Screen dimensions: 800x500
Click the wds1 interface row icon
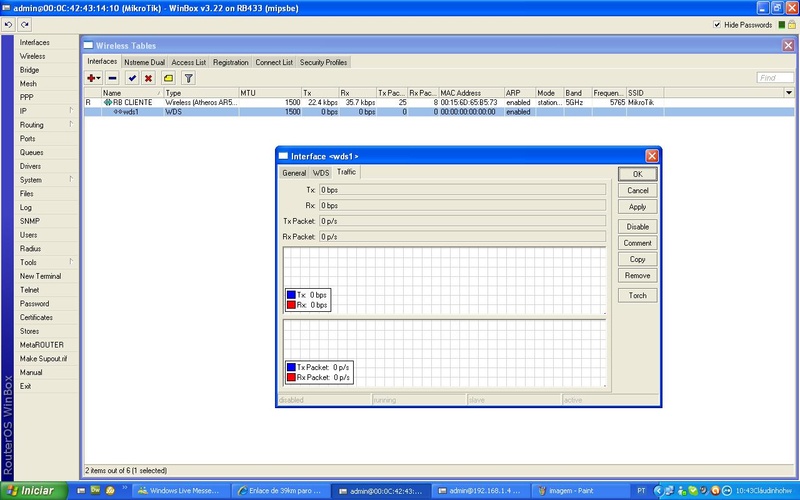[x=118, y=112]
